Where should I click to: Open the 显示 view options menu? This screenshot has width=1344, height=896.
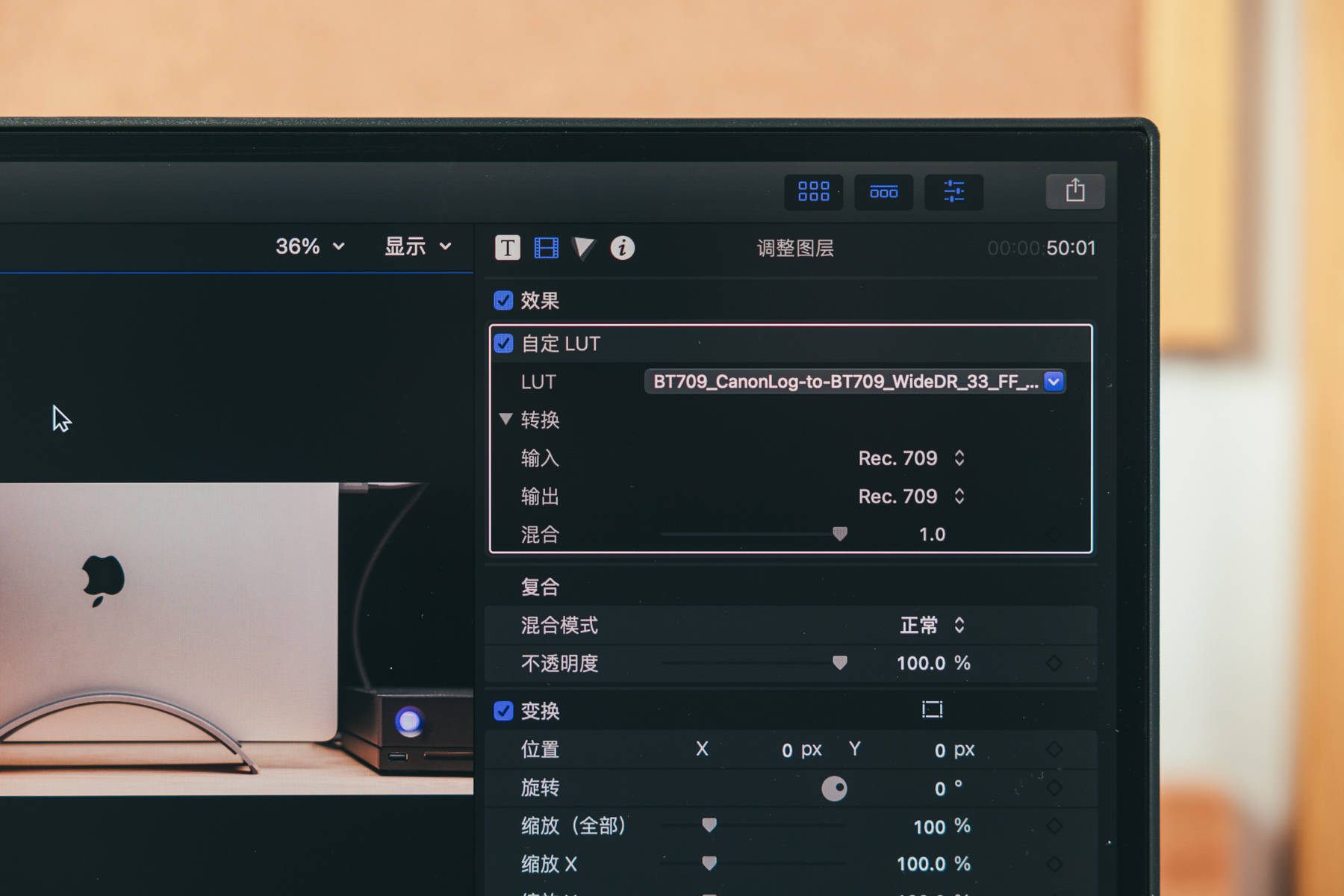click(418, 246)
